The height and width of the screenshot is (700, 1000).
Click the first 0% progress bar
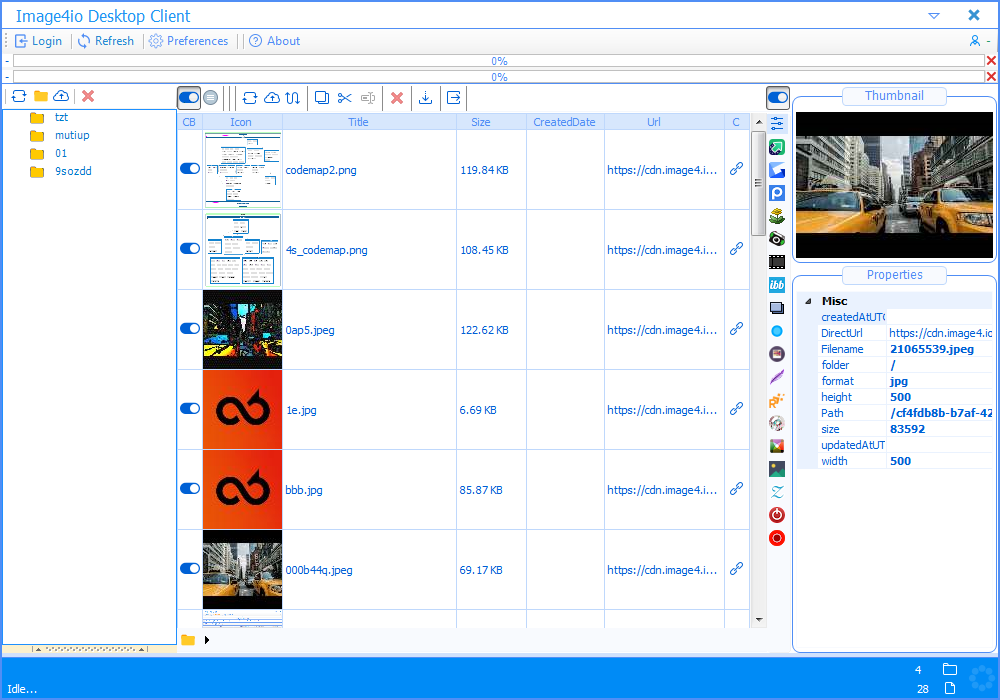coord(499,61)
